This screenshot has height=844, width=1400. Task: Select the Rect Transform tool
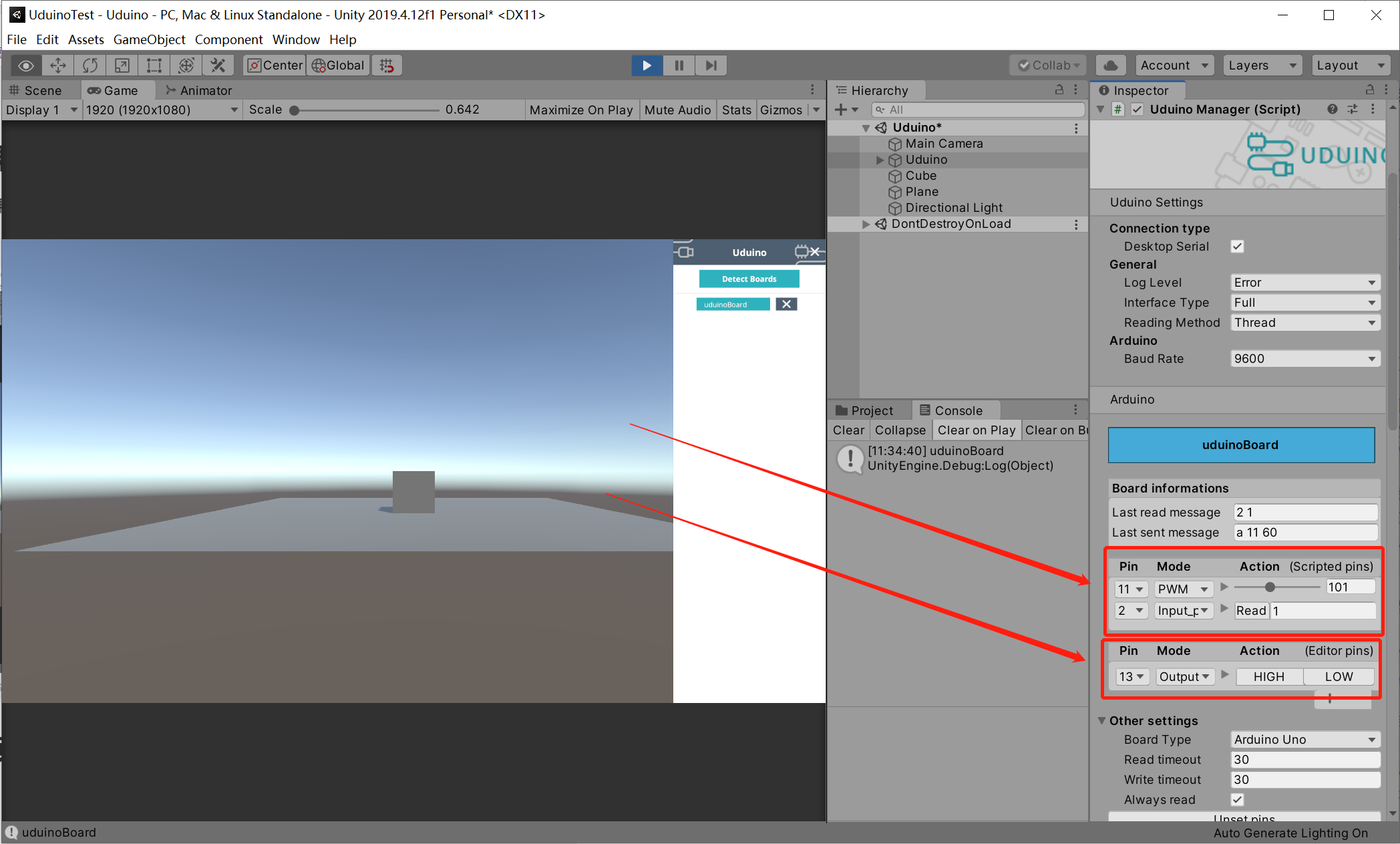pos(154,65)
